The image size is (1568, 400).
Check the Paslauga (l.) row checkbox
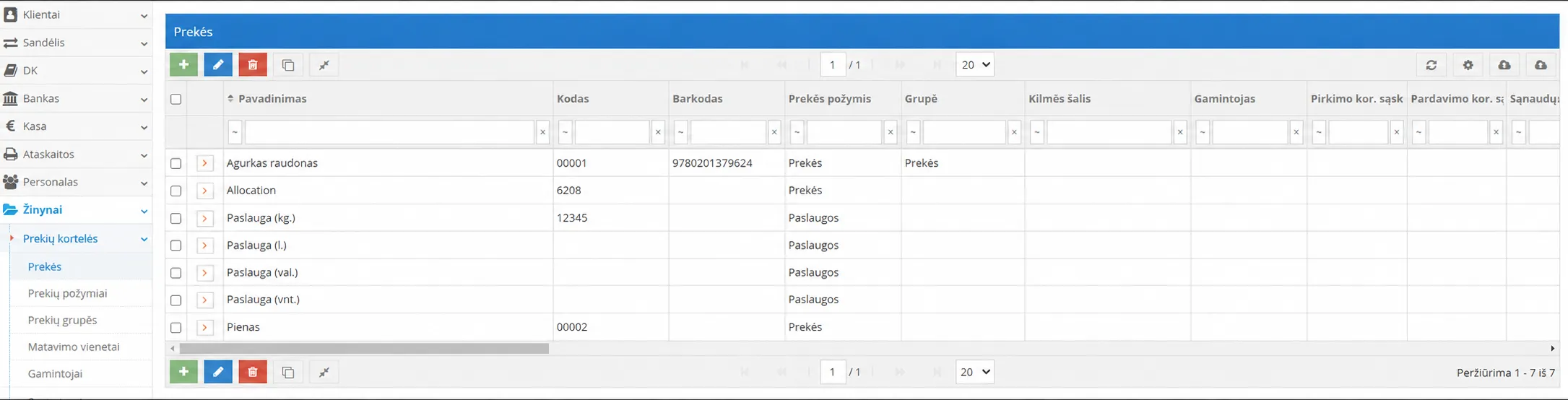(176, 245)
